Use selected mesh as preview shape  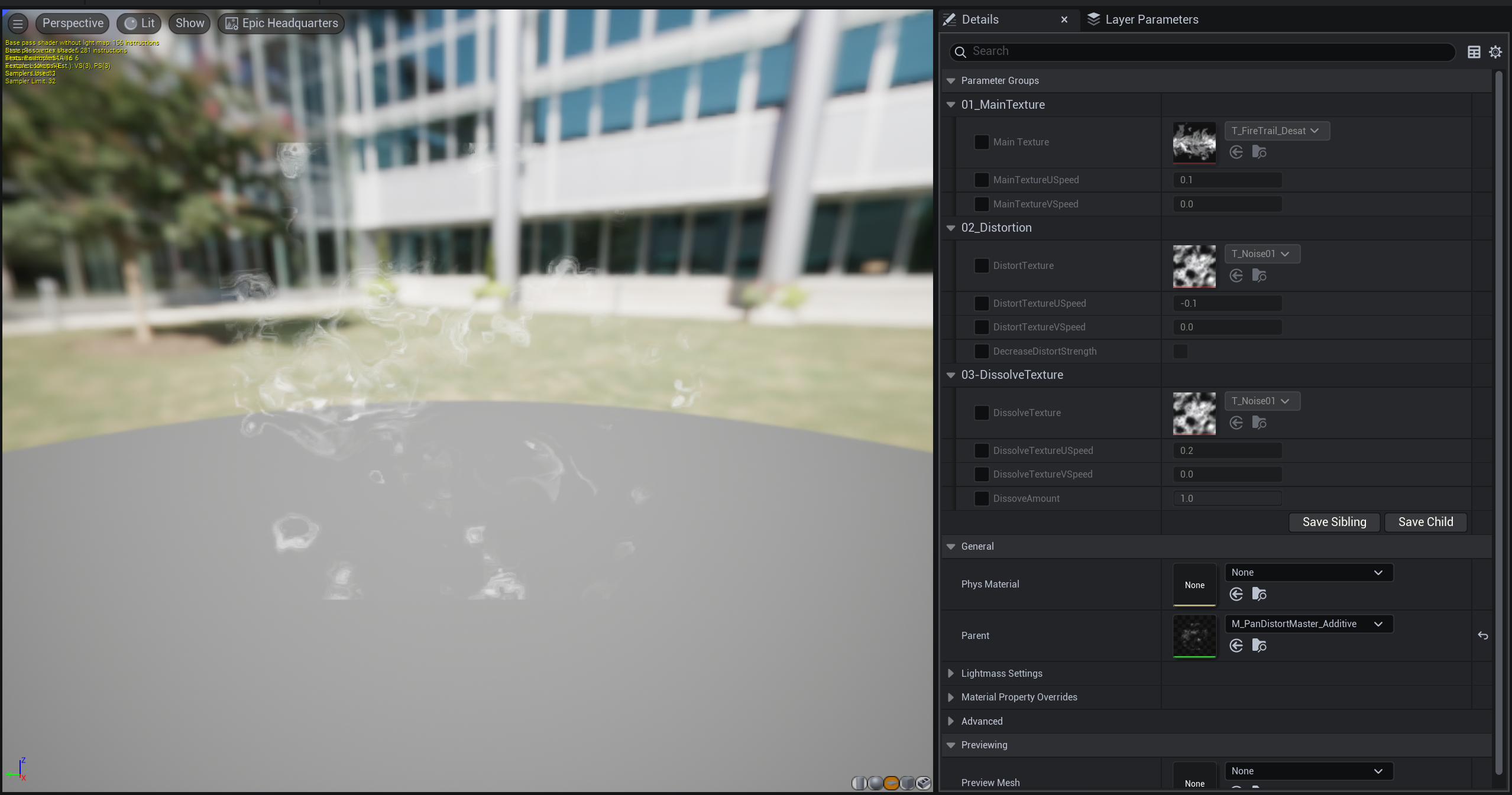(x=923, y=783)
